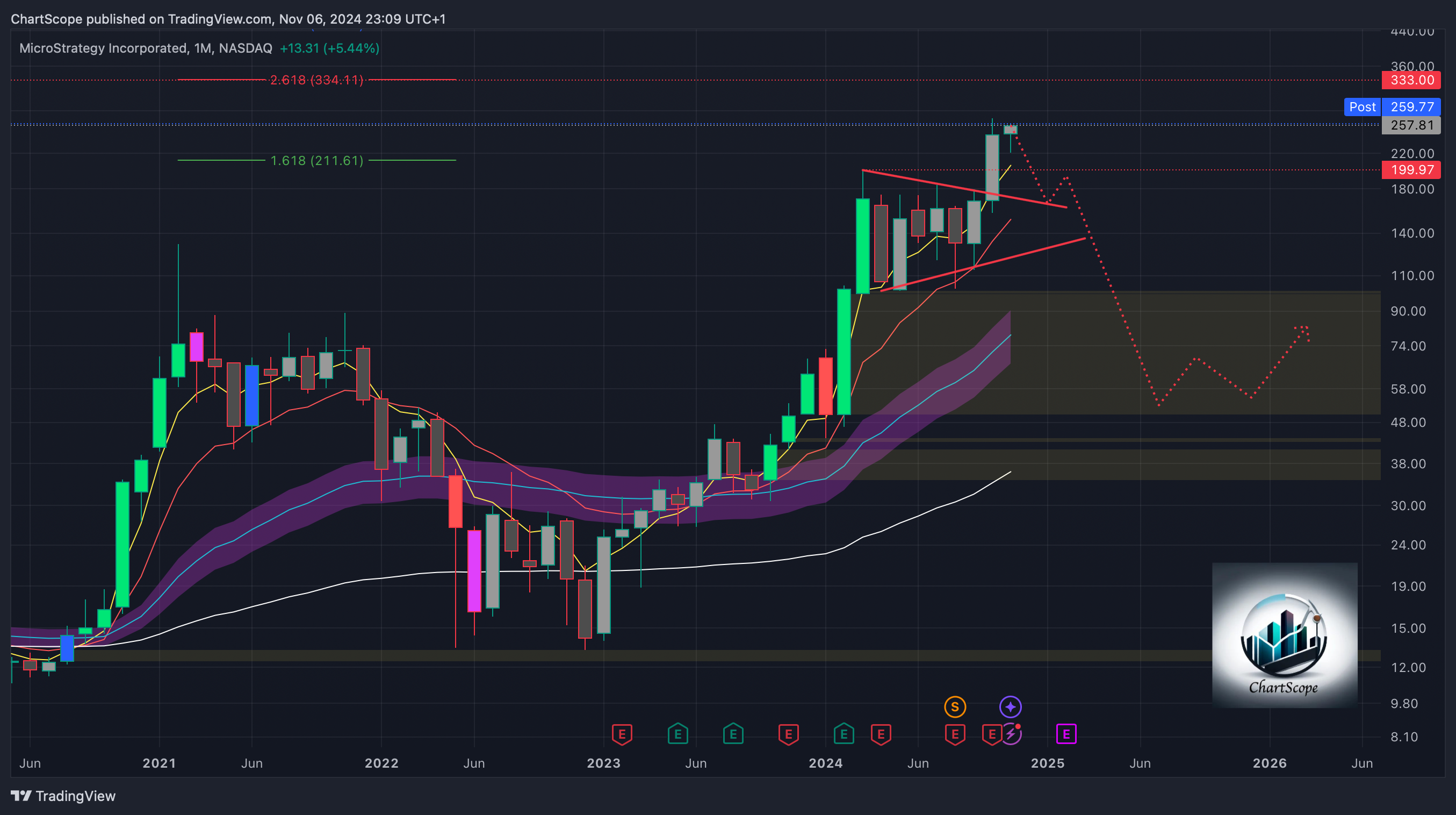This screenshot has width=1456, height=815.
Task: Select the magenta upcoming earnings E marker
Action: pyautogui.click(x=1066, y=734)
